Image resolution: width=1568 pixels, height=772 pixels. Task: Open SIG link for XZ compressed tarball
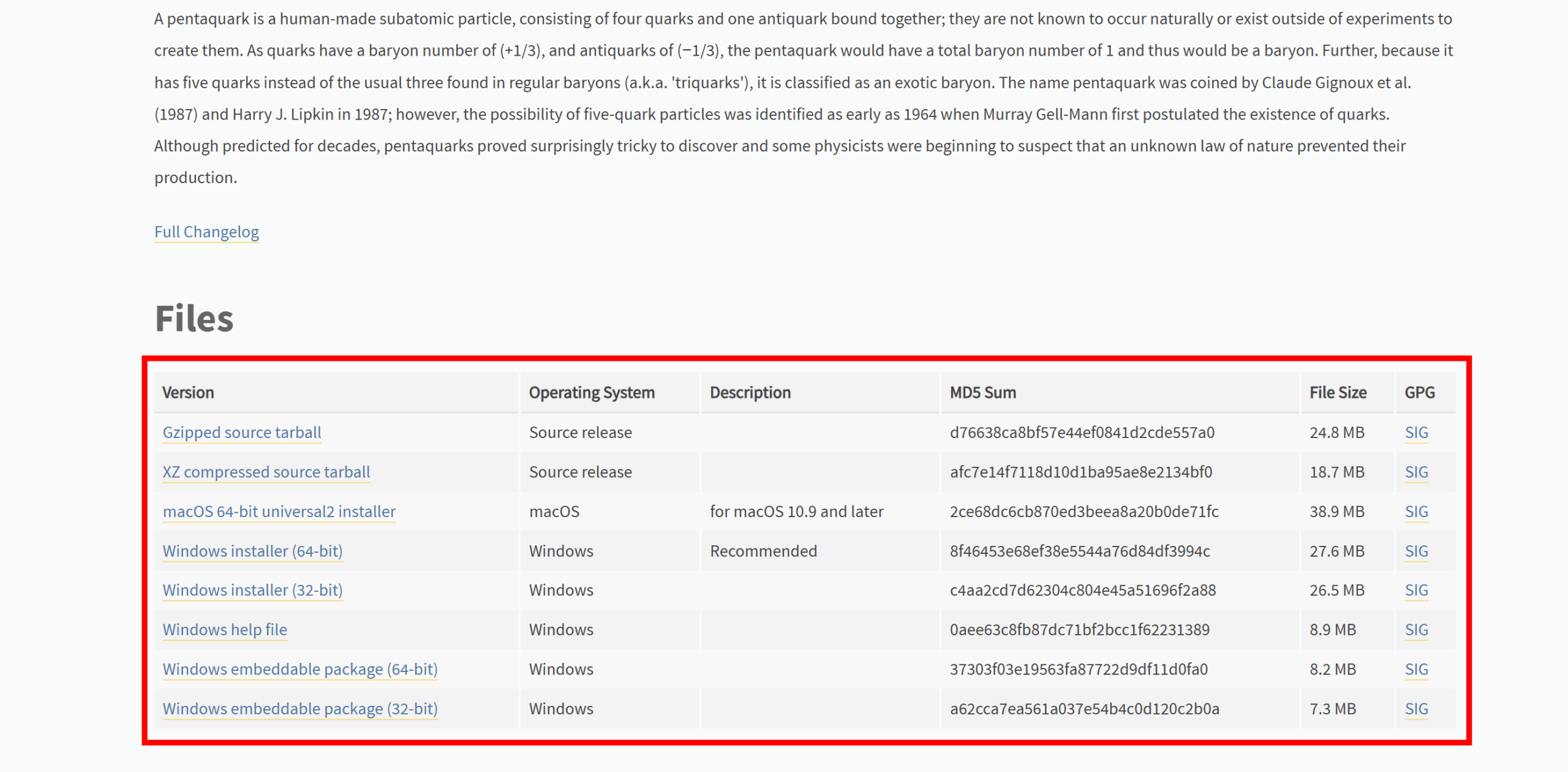pos(1416,472)
